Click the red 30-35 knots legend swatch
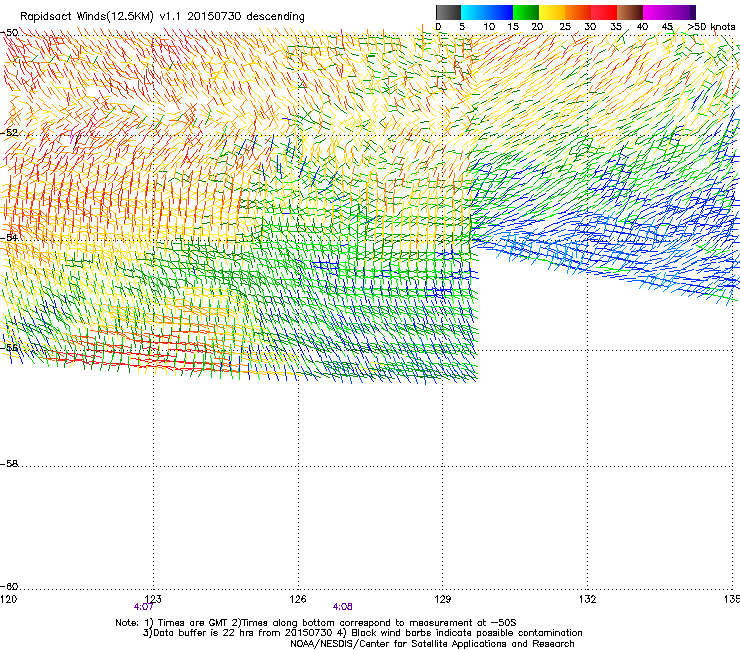Viewport: 740px width, 650px height. tap(604, 12)
